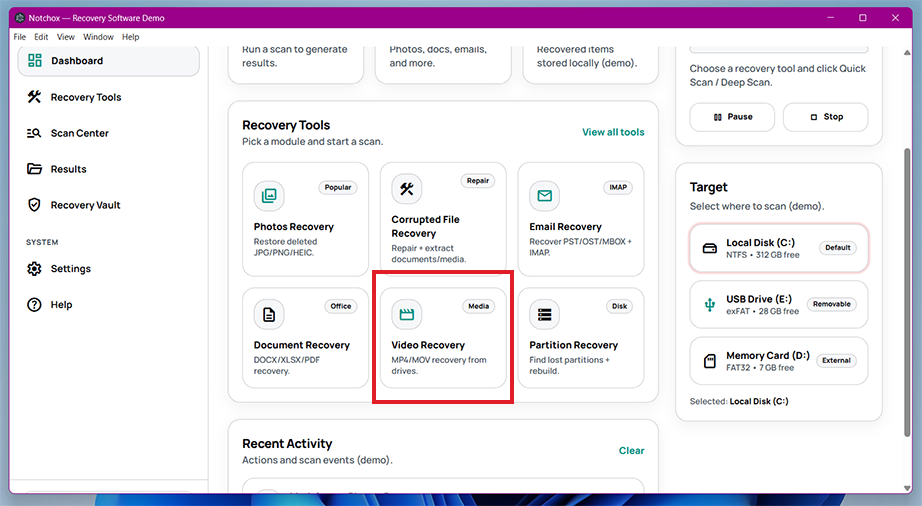Click the scrollbar down arrow

tap(907, 488)
